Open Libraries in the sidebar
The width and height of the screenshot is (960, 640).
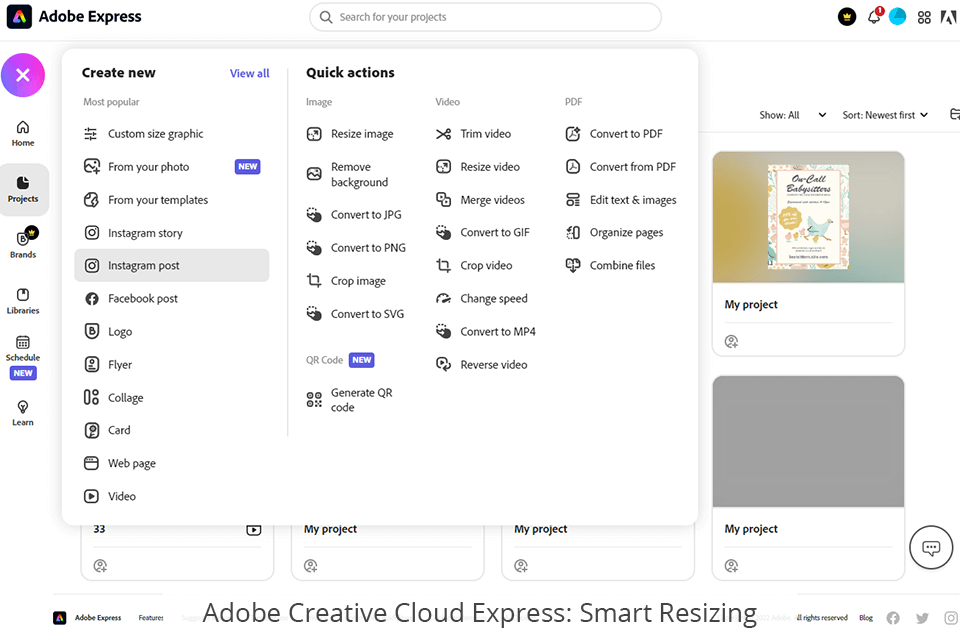(x=23, y=301)
